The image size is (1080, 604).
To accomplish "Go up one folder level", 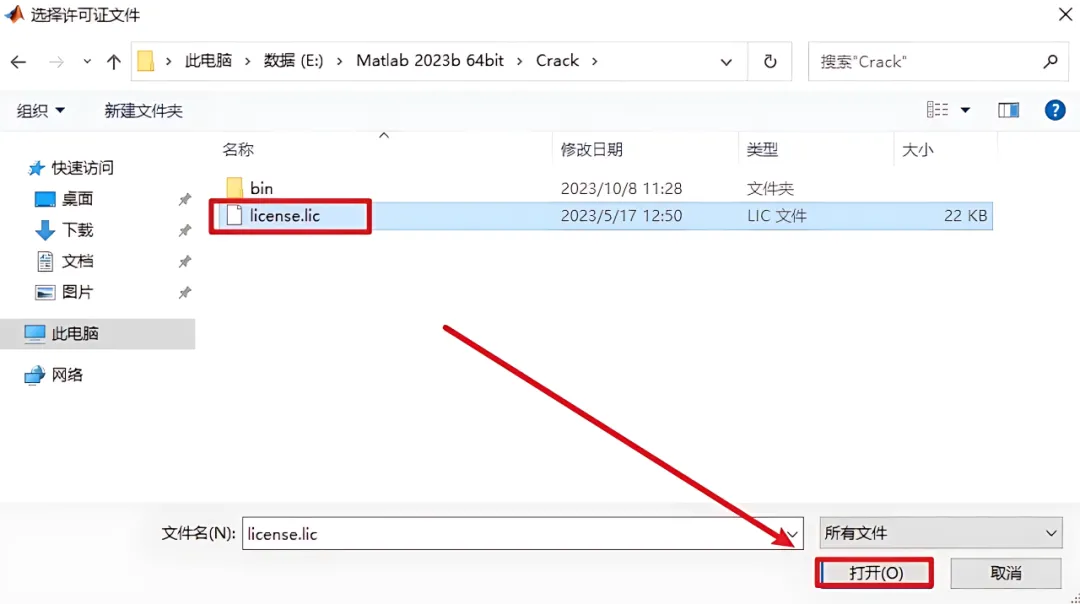I will [x=114, y=62].
